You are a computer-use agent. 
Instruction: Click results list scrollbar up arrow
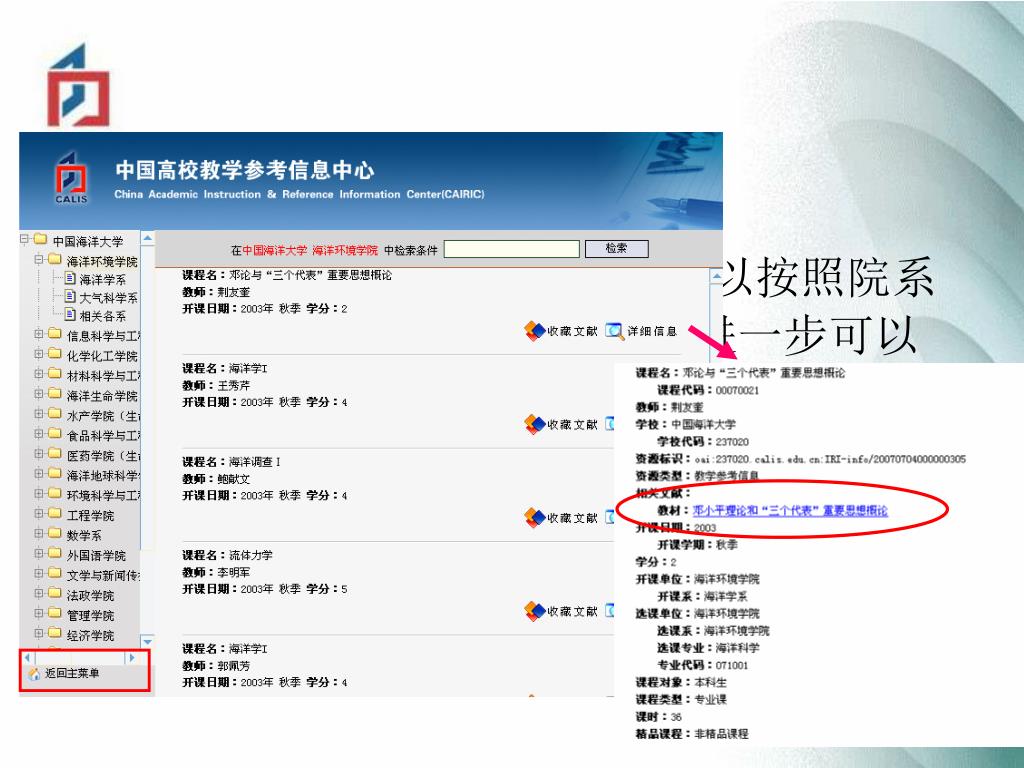coord(716,276)
